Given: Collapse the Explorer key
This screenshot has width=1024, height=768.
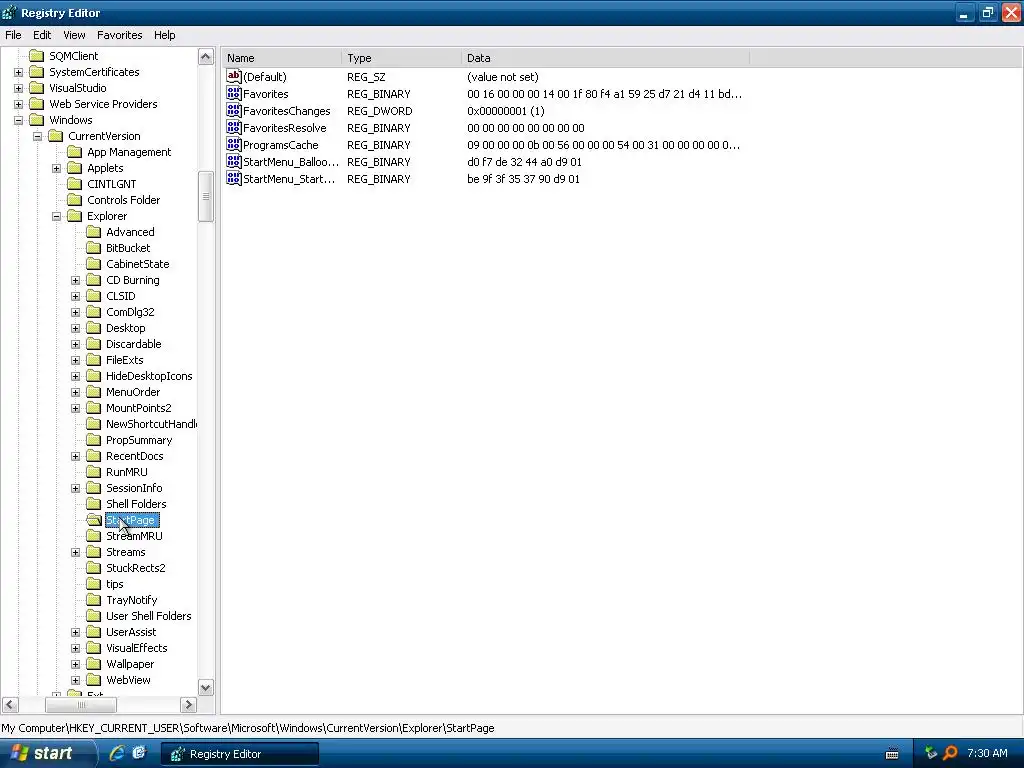Looking at the screenshot, I should (x=56, y=216).
